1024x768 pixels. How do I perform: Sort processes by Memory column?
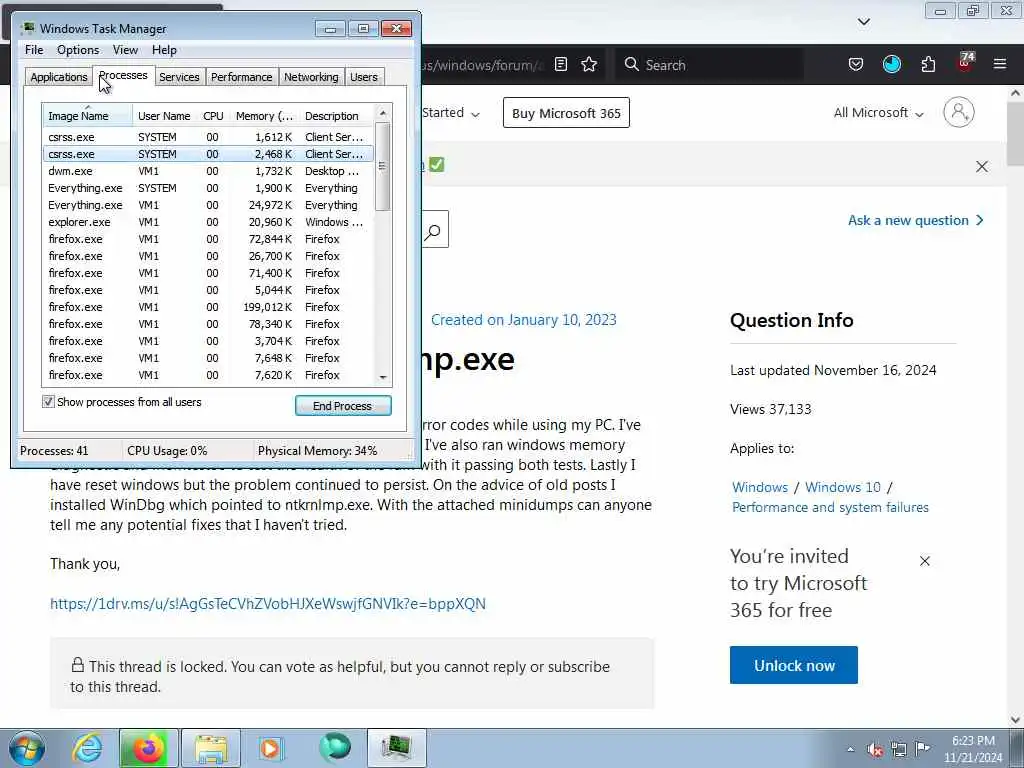(x=264, y=116)
